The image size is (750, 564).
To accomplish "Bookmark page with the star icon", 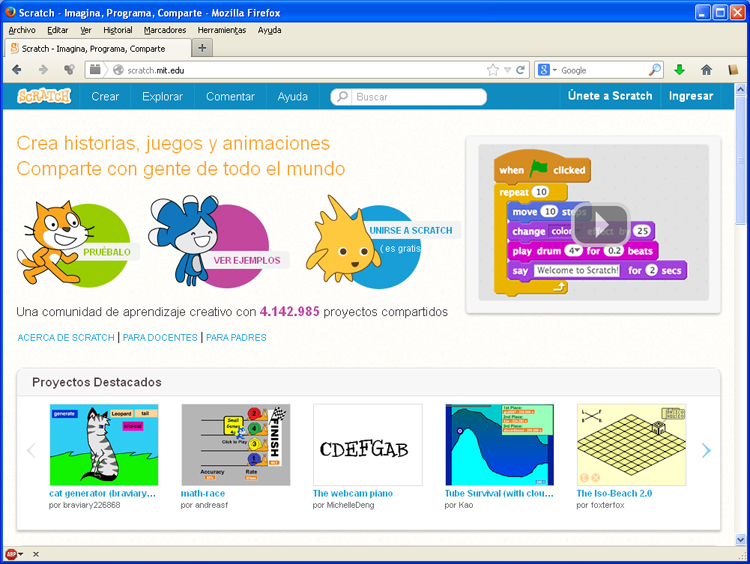I will (493, 70).
